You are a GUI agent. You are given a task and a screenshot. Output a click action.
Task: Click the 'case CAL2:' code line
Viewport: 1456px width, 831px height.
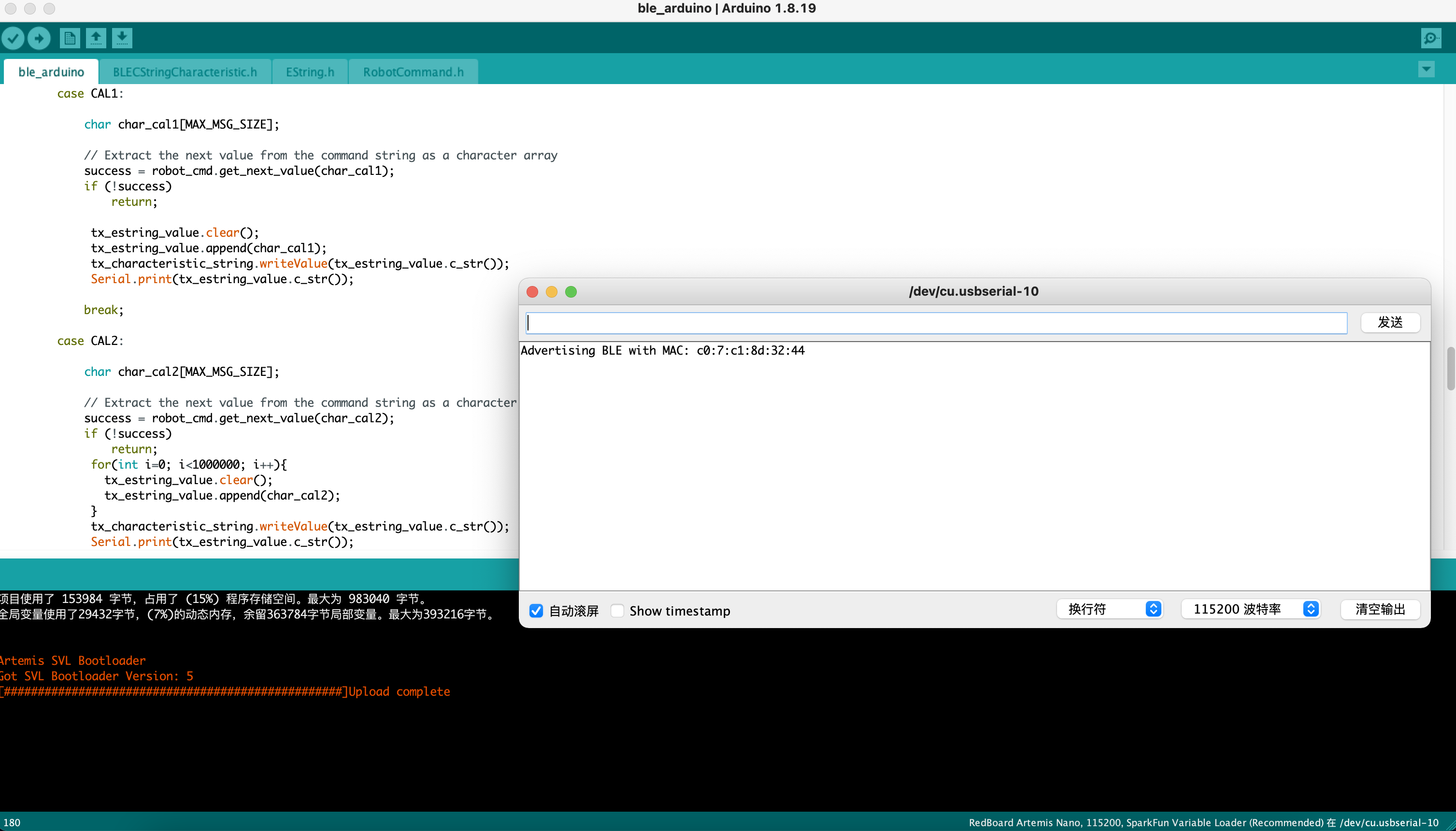coord(90,341)
